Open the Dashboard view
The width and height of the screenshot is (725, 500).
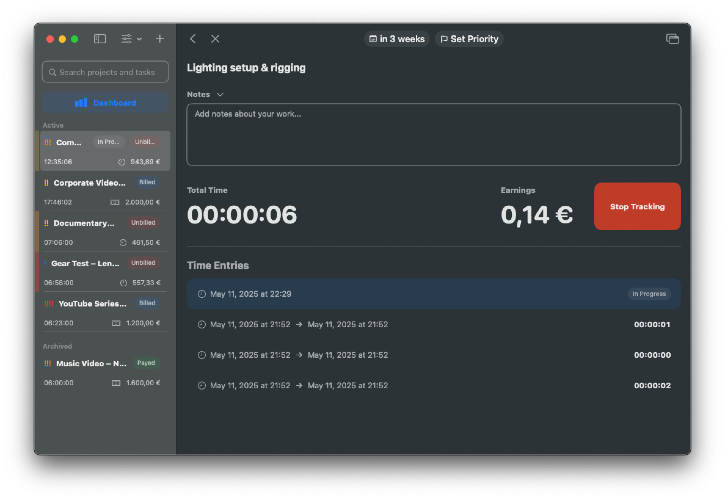105,103
